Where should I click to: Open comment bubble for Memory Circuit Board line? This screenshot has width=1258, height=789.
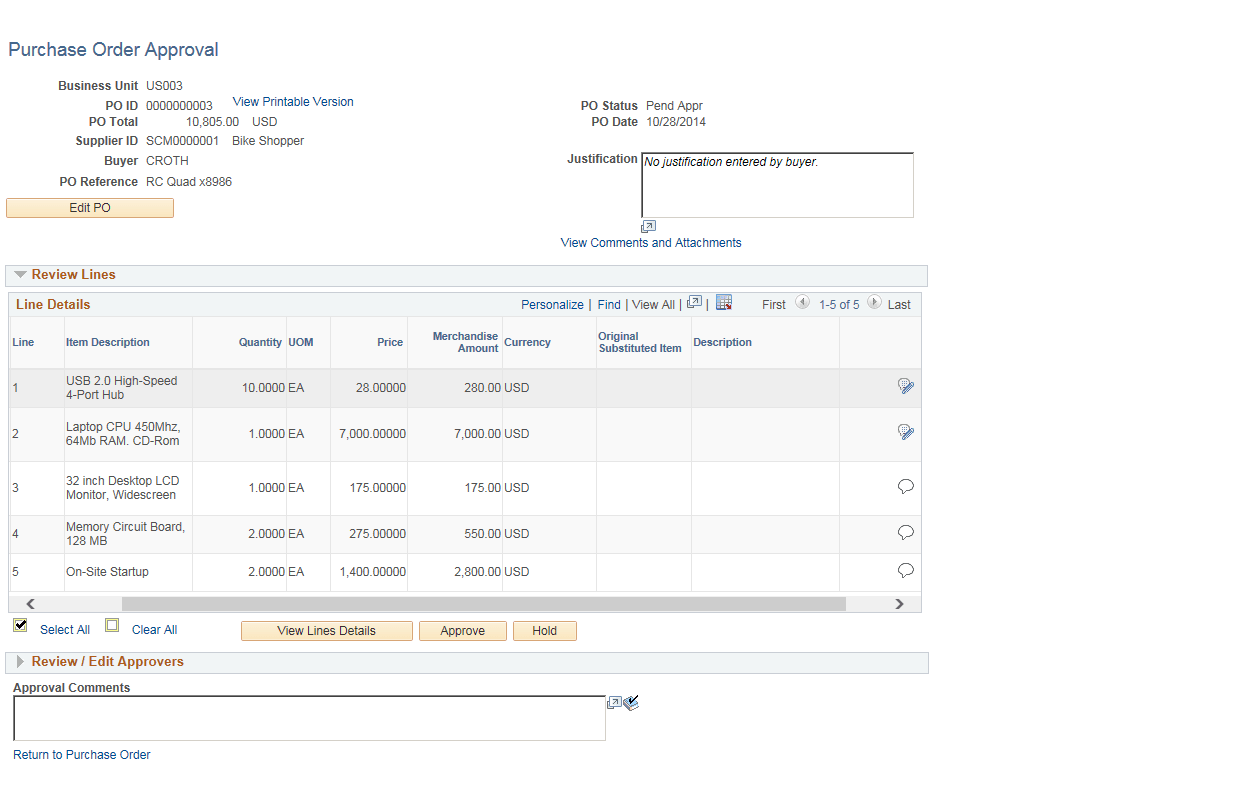[905, 532]
